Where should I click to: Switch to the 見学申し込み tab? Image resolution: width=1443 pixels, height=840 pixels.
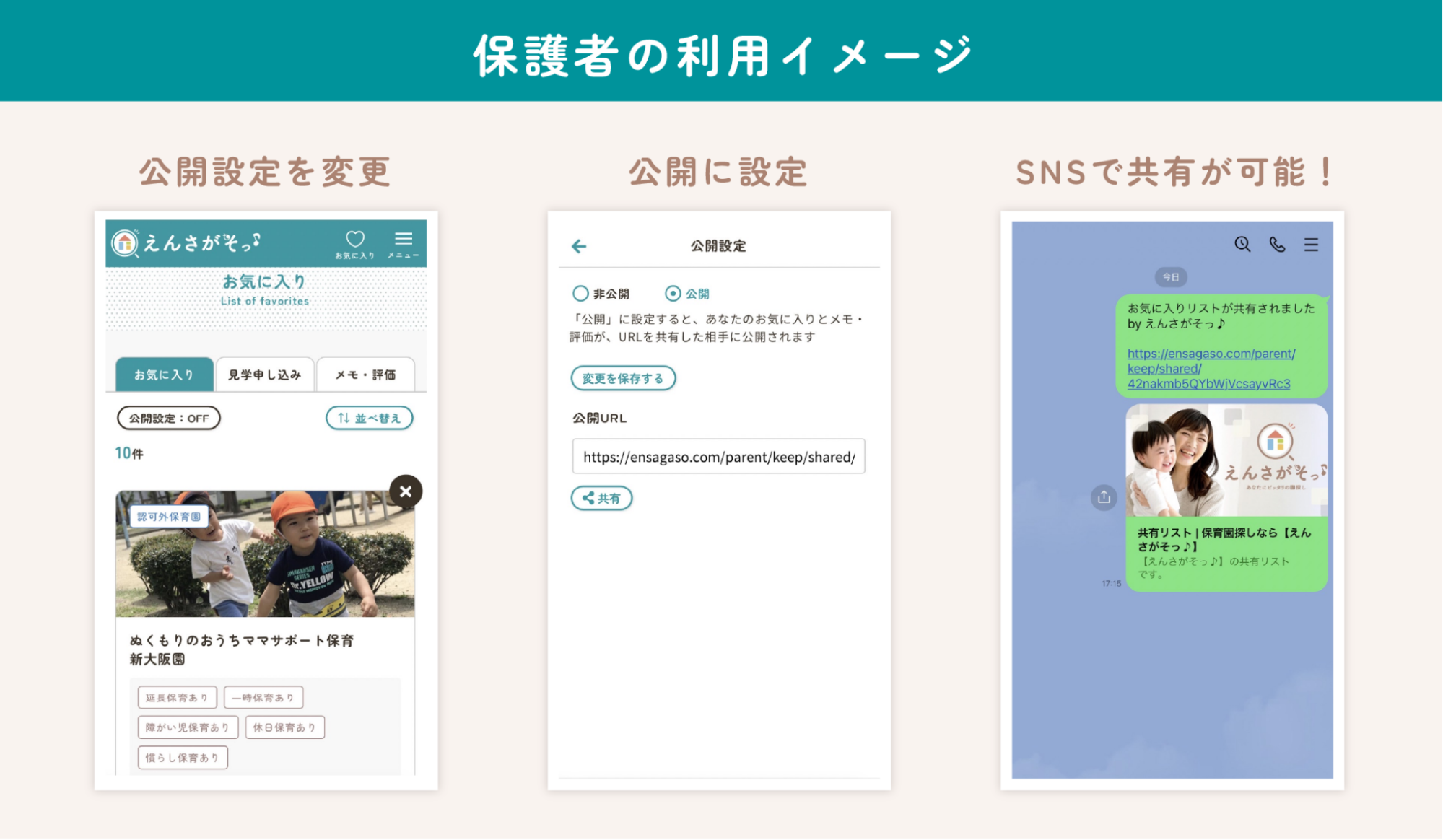(264, 375)
